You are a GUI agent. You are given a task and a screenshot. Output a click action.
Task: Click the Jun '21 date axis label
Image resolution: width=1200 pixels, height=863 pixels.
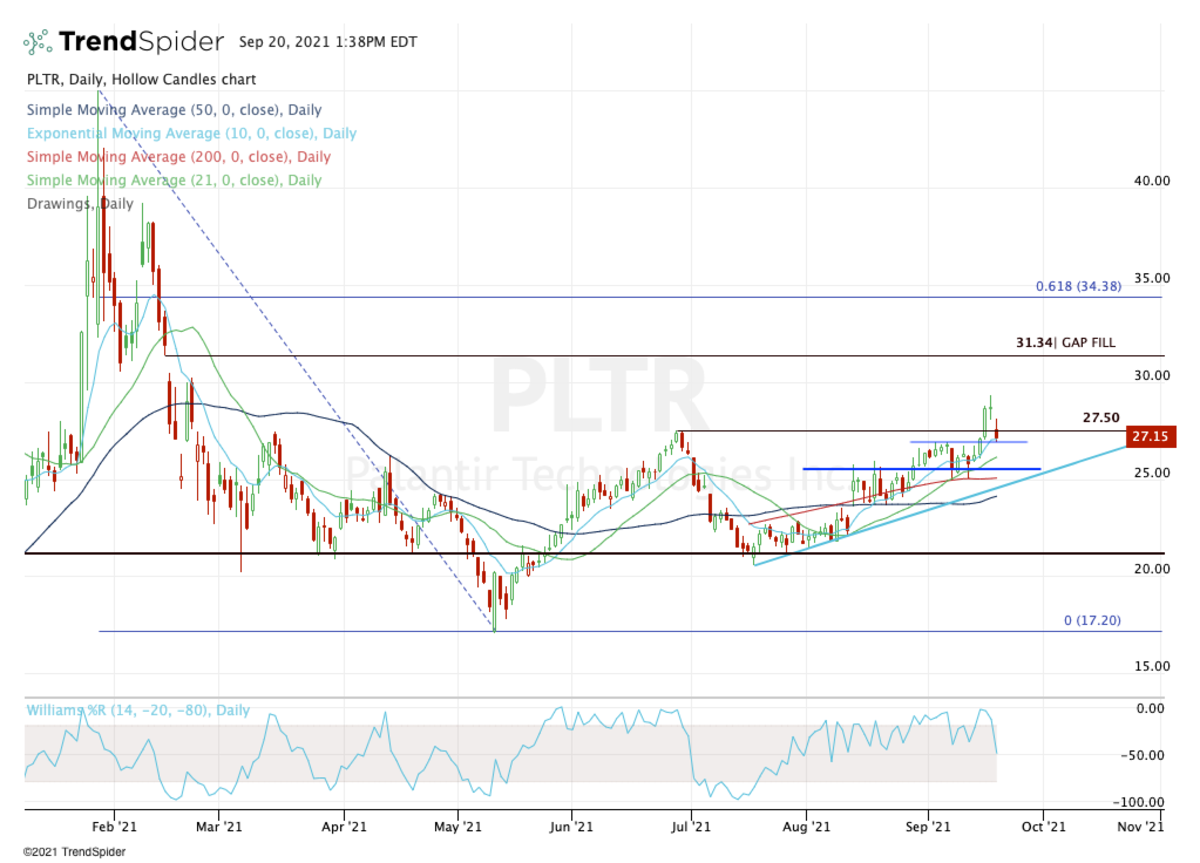(572, 827)
